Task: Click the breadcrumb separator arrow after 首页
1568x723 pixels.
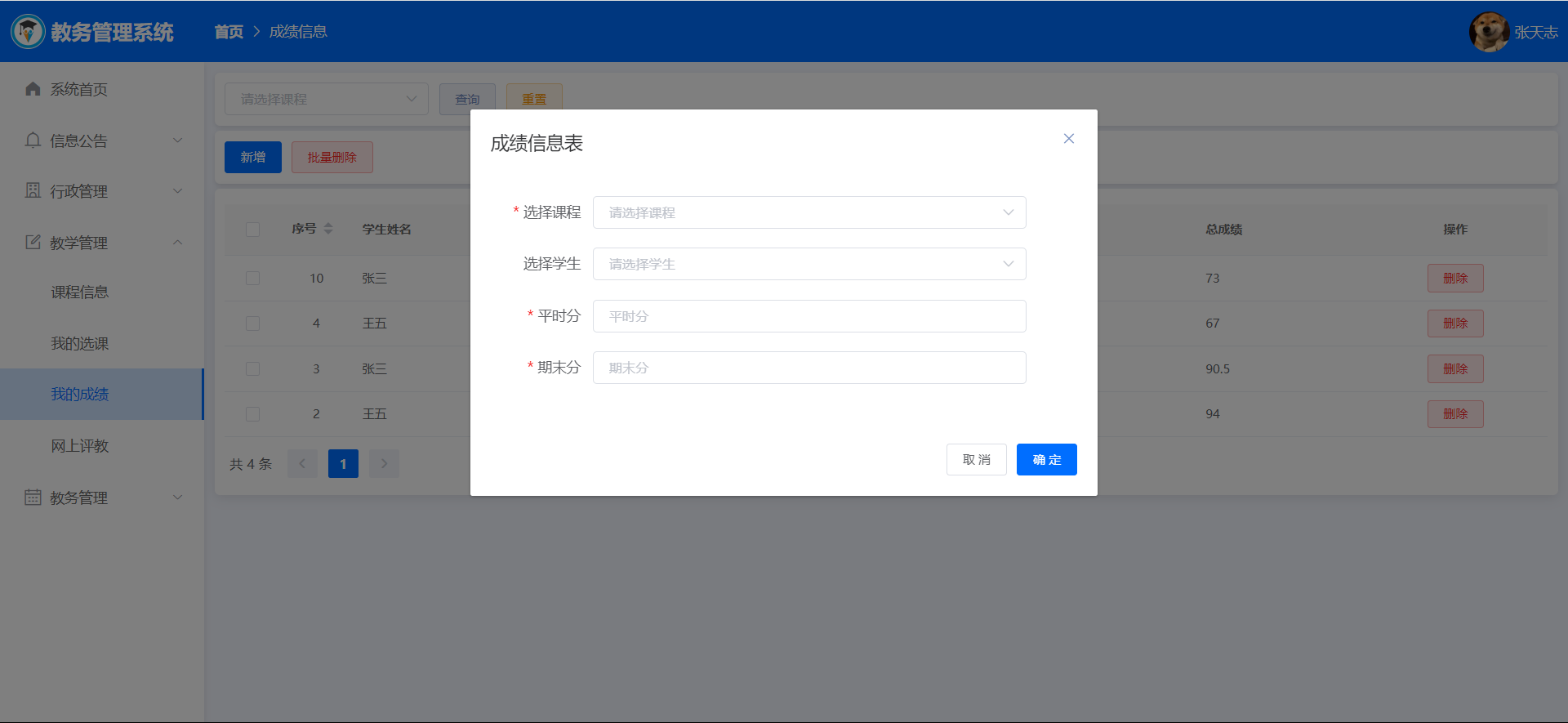Action: (x=256, y=32)
